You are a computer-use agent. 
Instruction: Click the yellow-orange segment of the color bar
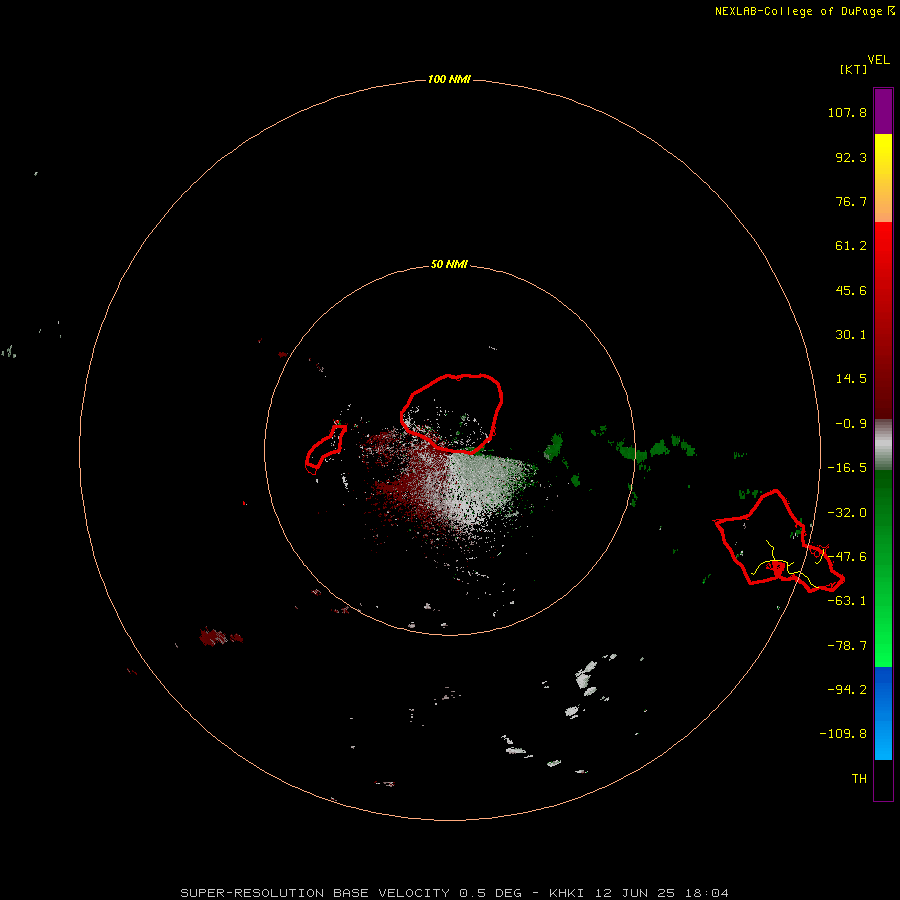tap(883, 178)
